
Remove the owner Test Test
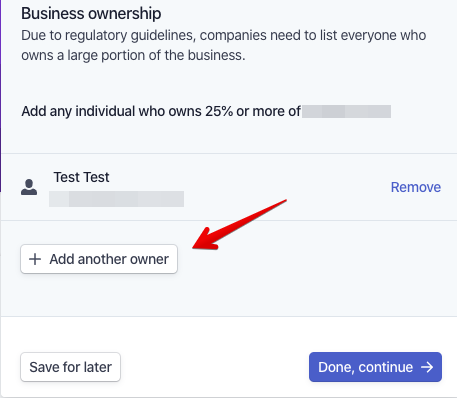pos(416,187)
